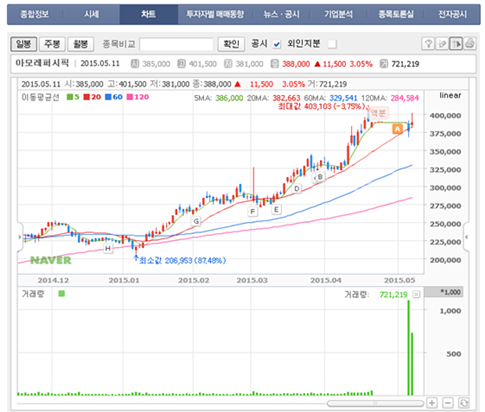Click the 액분 stock split marker
Viewport: 485px width, 412px height.
click(378, 113)
